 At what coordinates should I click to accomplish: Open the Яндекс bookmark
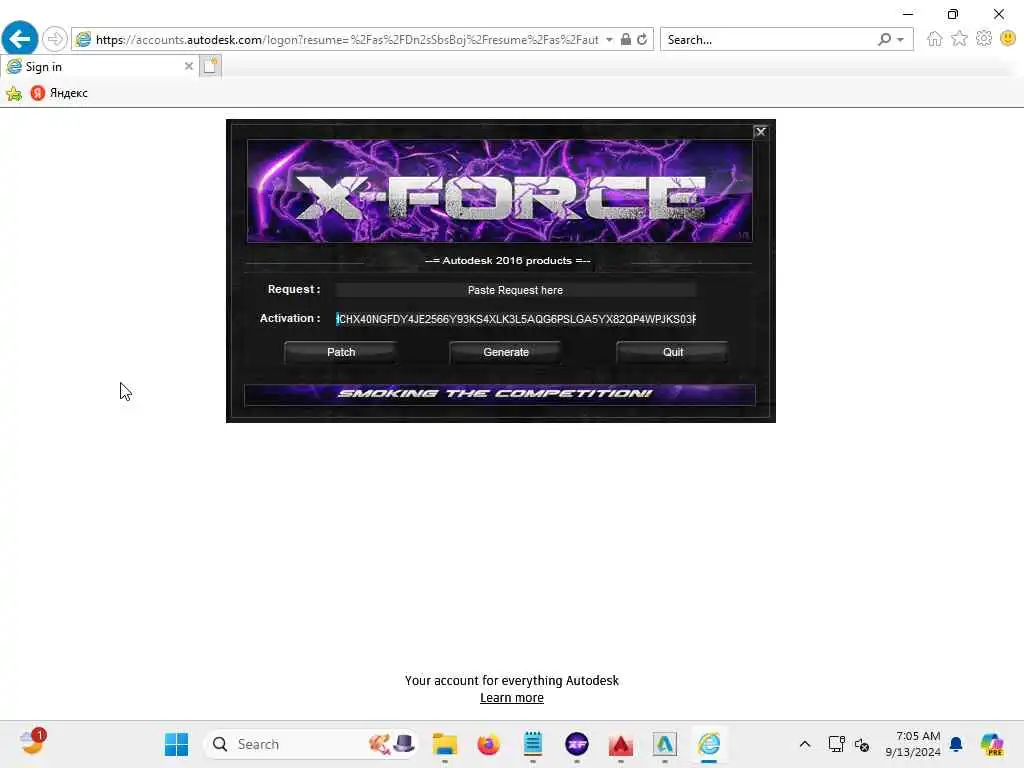[59, 93]
